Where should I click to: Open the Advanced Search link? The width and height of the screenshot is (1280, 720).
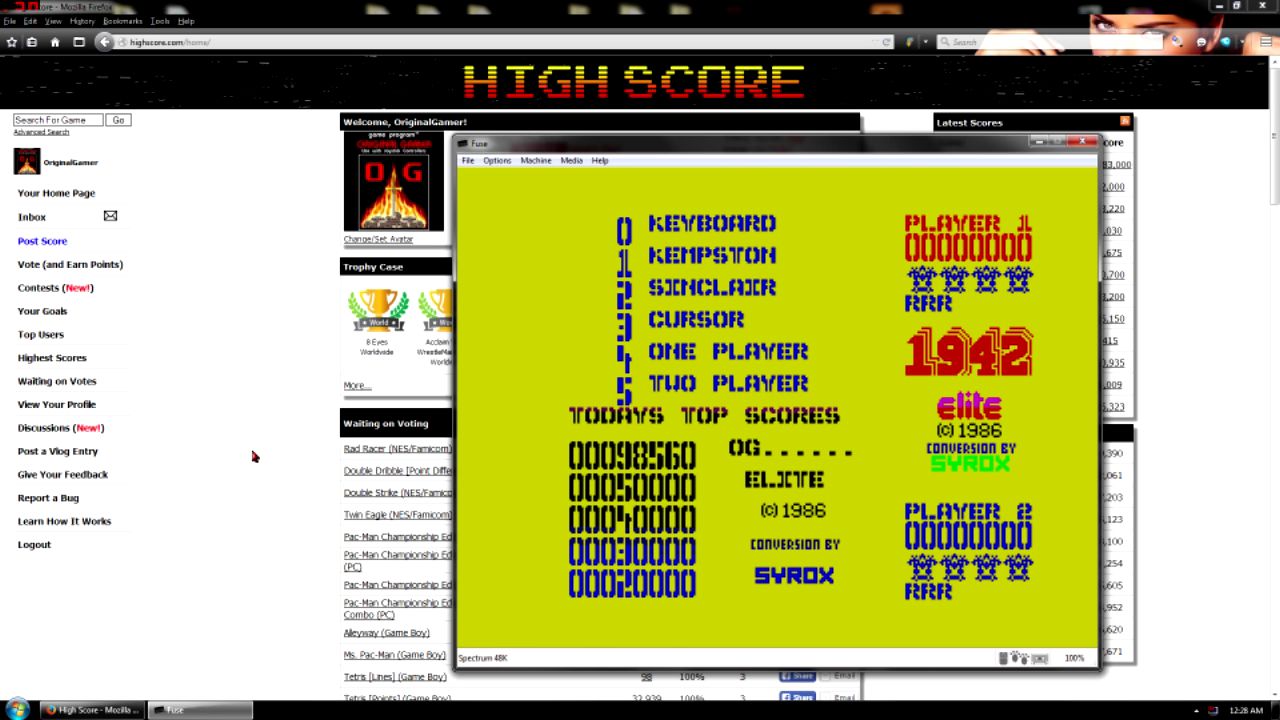[41, 132]
